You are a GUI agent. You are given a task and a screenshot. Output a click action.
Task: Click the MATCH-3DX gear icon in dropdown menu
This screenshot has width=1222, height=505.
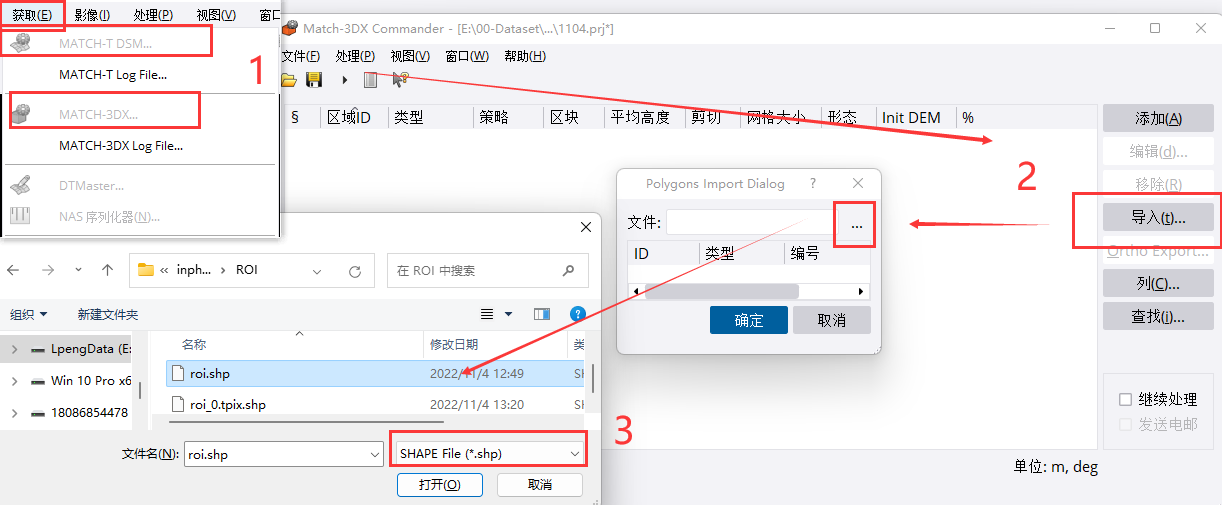[x=20, y=114]
